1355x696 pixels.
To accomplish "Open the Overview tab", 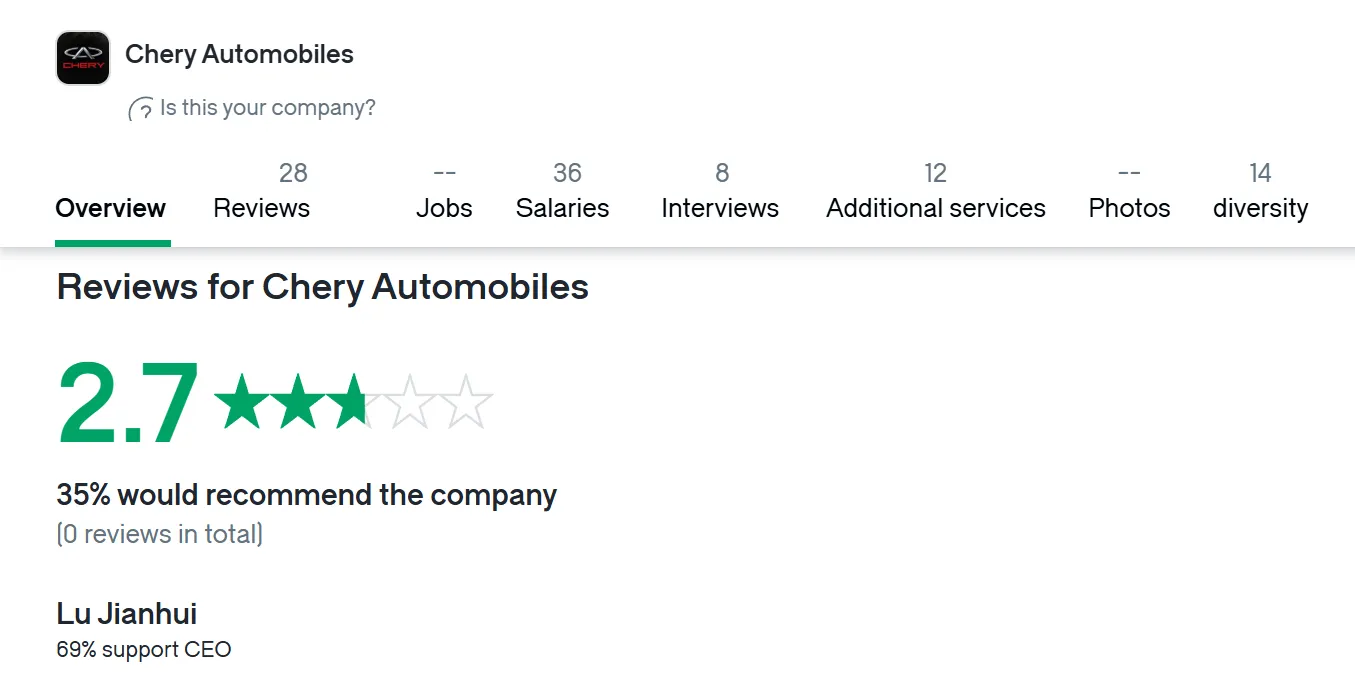I will 111,208.
